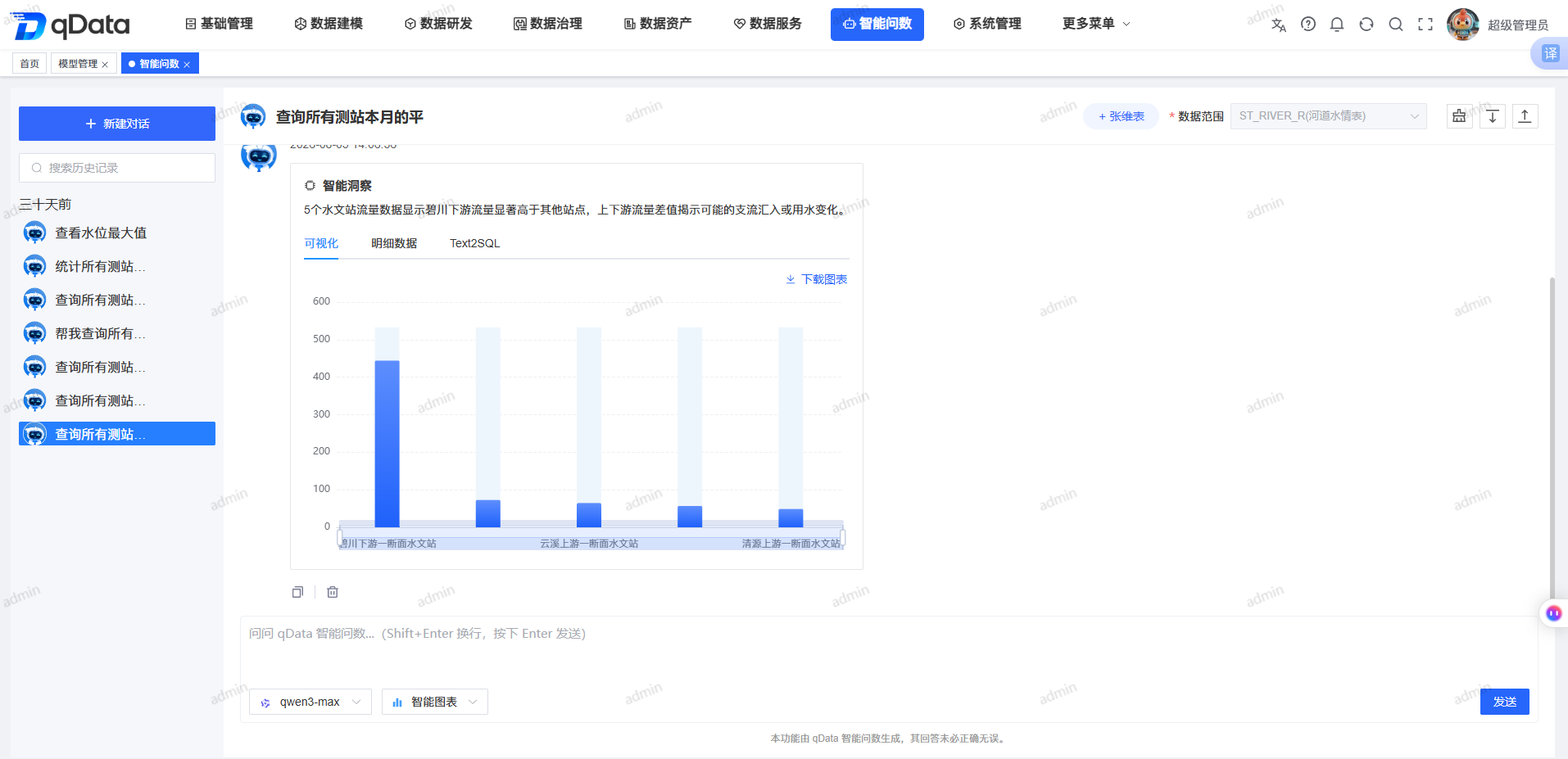Image resolution: width=1568 pixels, height=759 pixels.
Task: Click the super admin avatar
Action: 1462,25
